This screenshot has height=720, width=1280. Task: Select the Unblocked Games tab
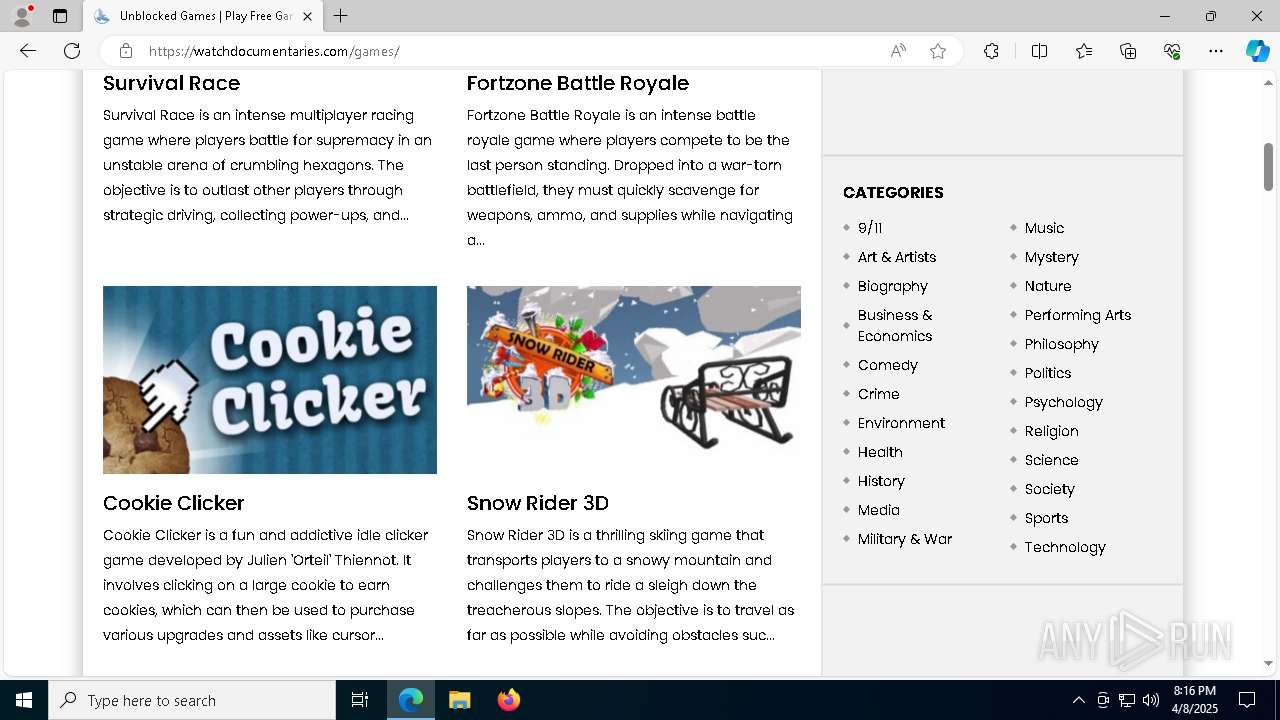(202, 16)
